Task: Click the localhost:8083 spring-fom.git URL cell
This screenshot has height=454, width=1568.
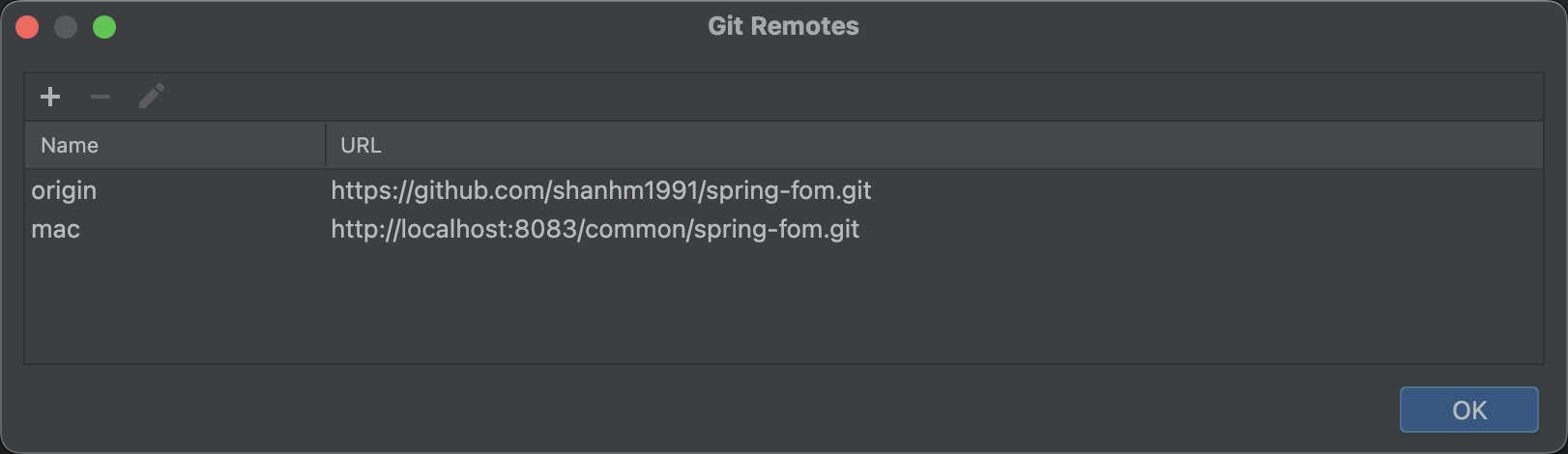Action: tap(595, 229)
